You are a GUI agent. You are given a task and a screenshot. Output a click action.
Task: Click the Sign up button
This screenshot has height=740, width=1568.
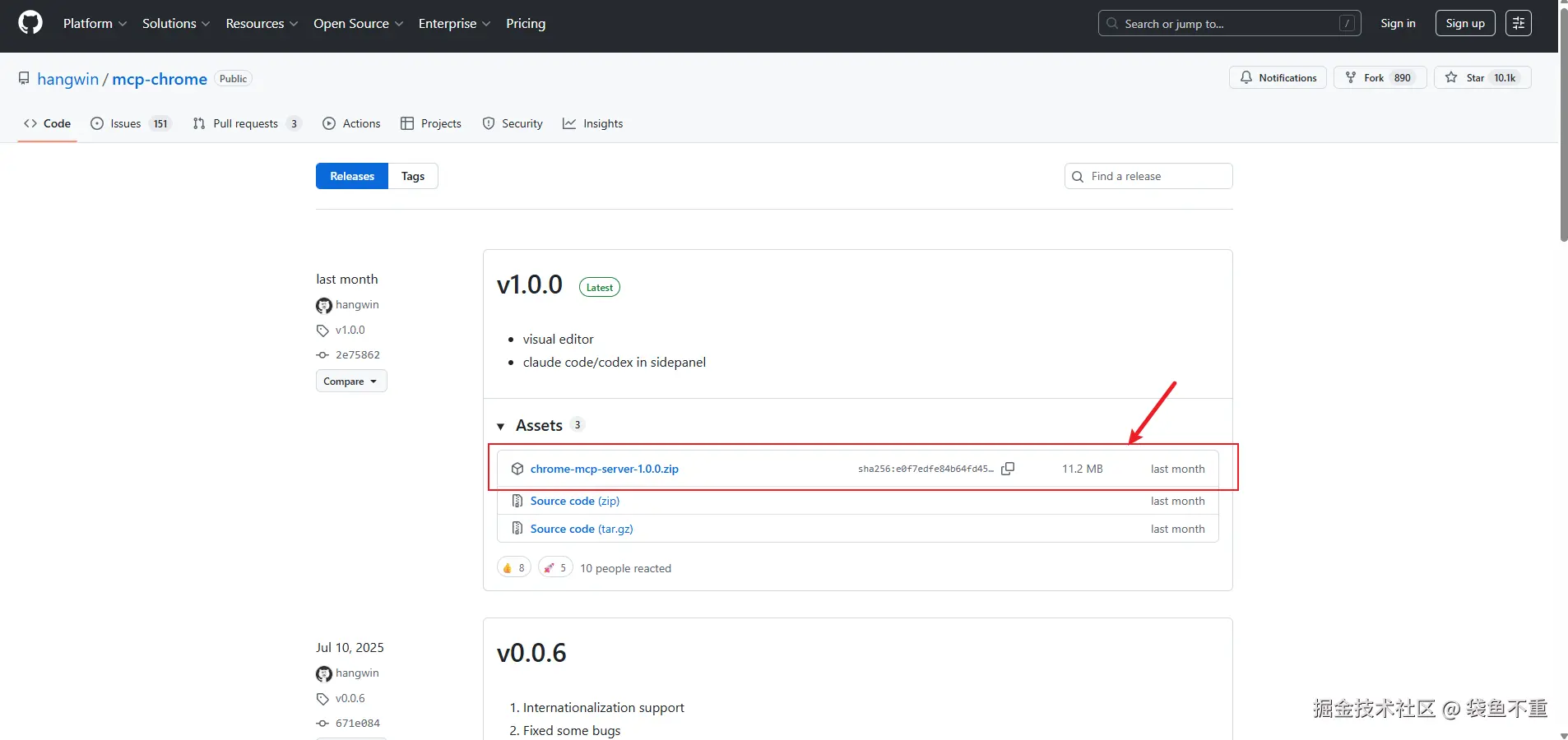[1465, 23]
